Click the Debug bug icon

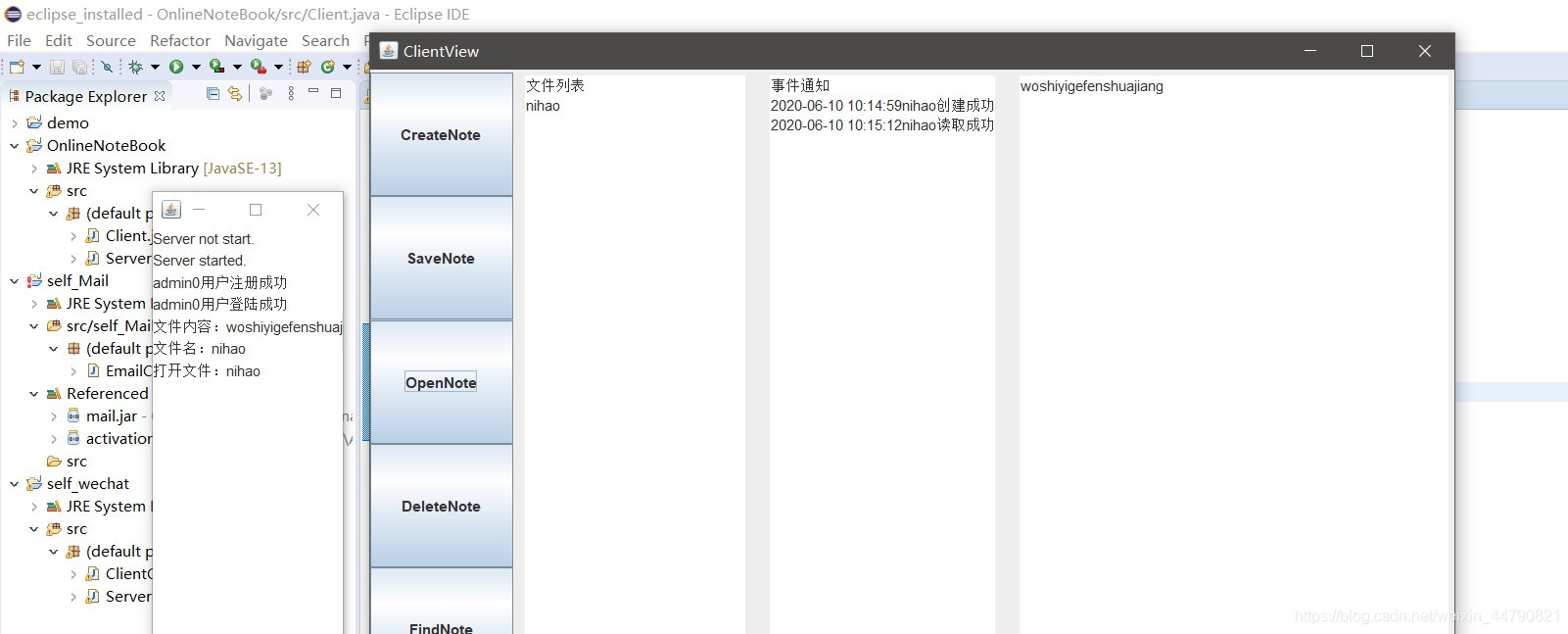pyautogui.click(x=136, y=67)
